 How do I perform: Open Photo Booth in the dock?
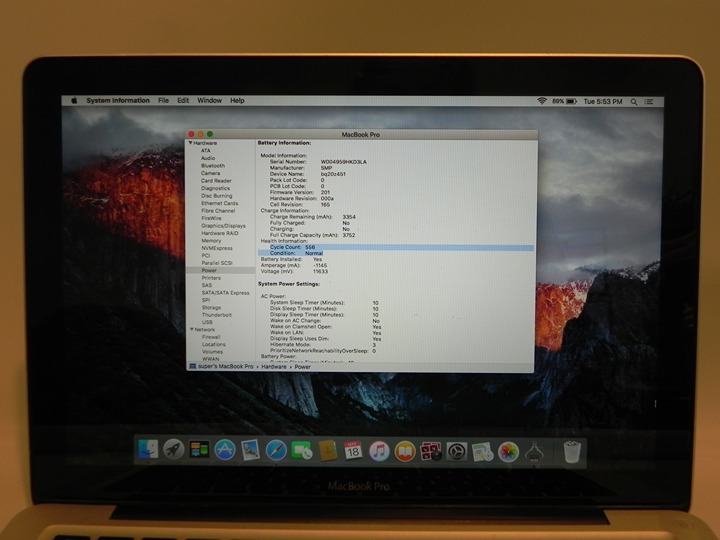[x=431, y=451]
